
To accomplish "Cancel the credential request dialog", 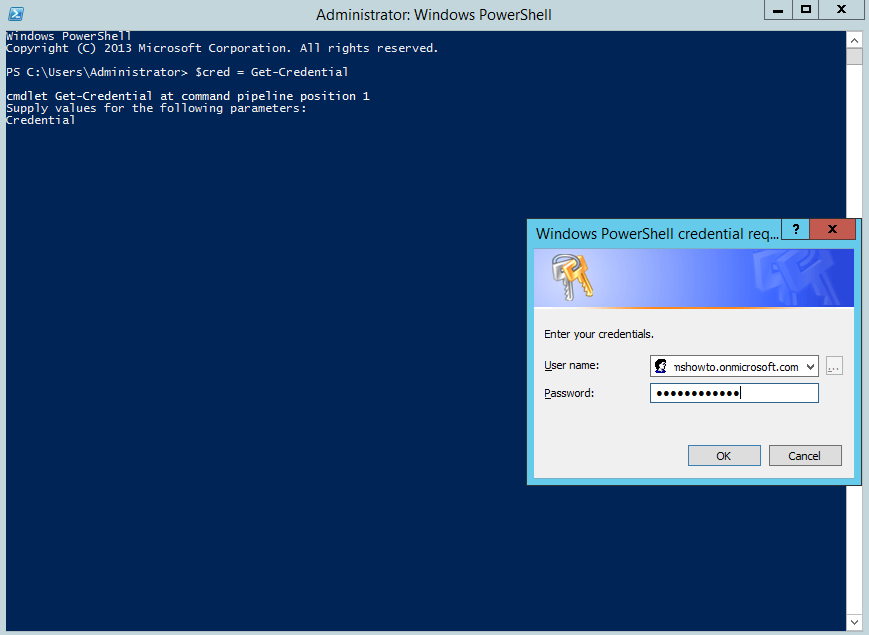I will click(x=805, y=455).
